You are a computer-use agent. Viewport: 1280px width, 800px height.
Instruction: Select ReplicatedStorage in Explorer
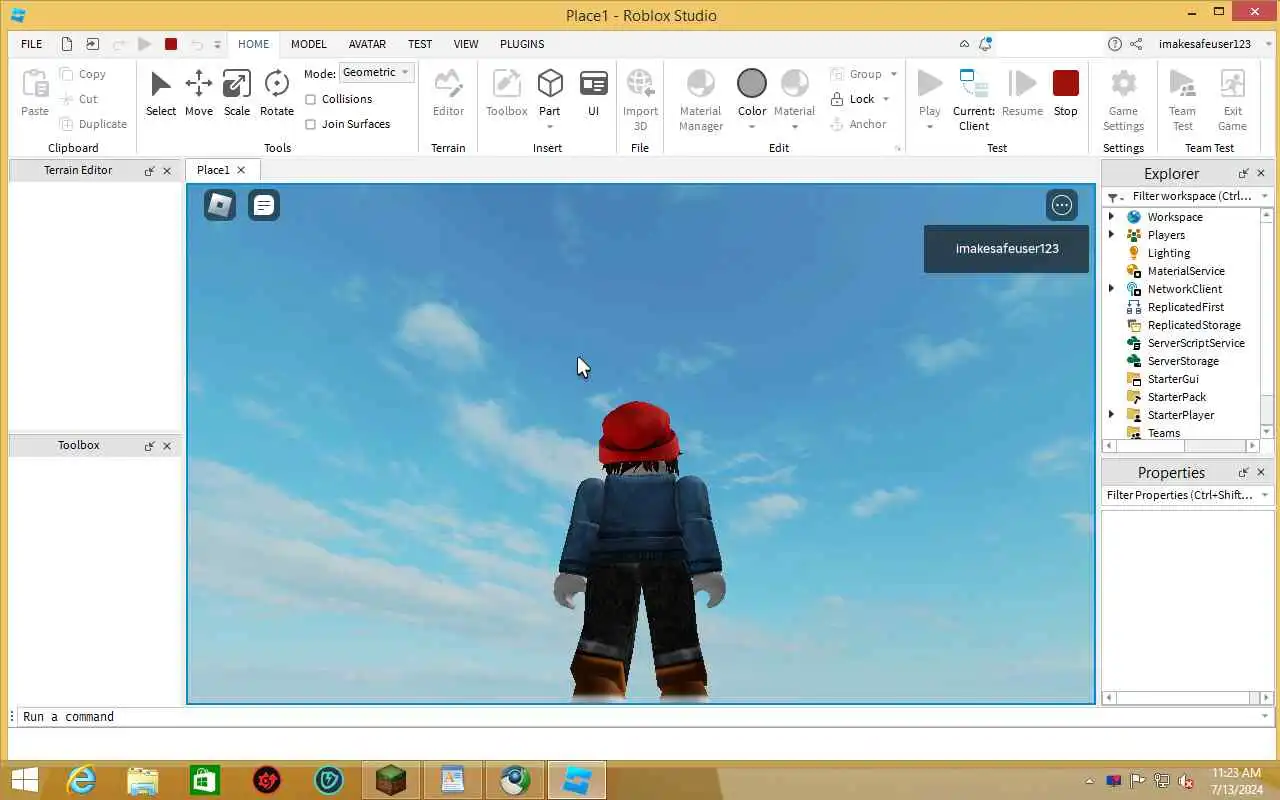1194,325
